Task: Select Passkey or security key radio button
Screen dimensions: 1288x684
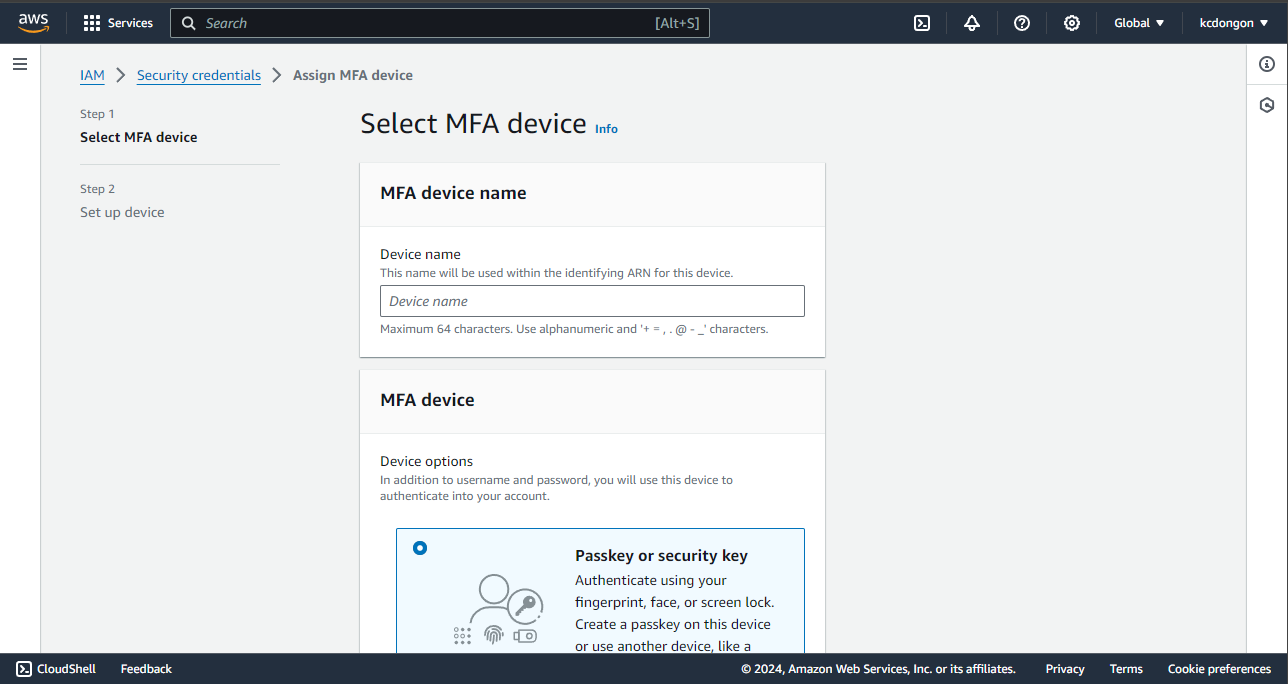Action: pyautogui.click(x=420, y=548)
